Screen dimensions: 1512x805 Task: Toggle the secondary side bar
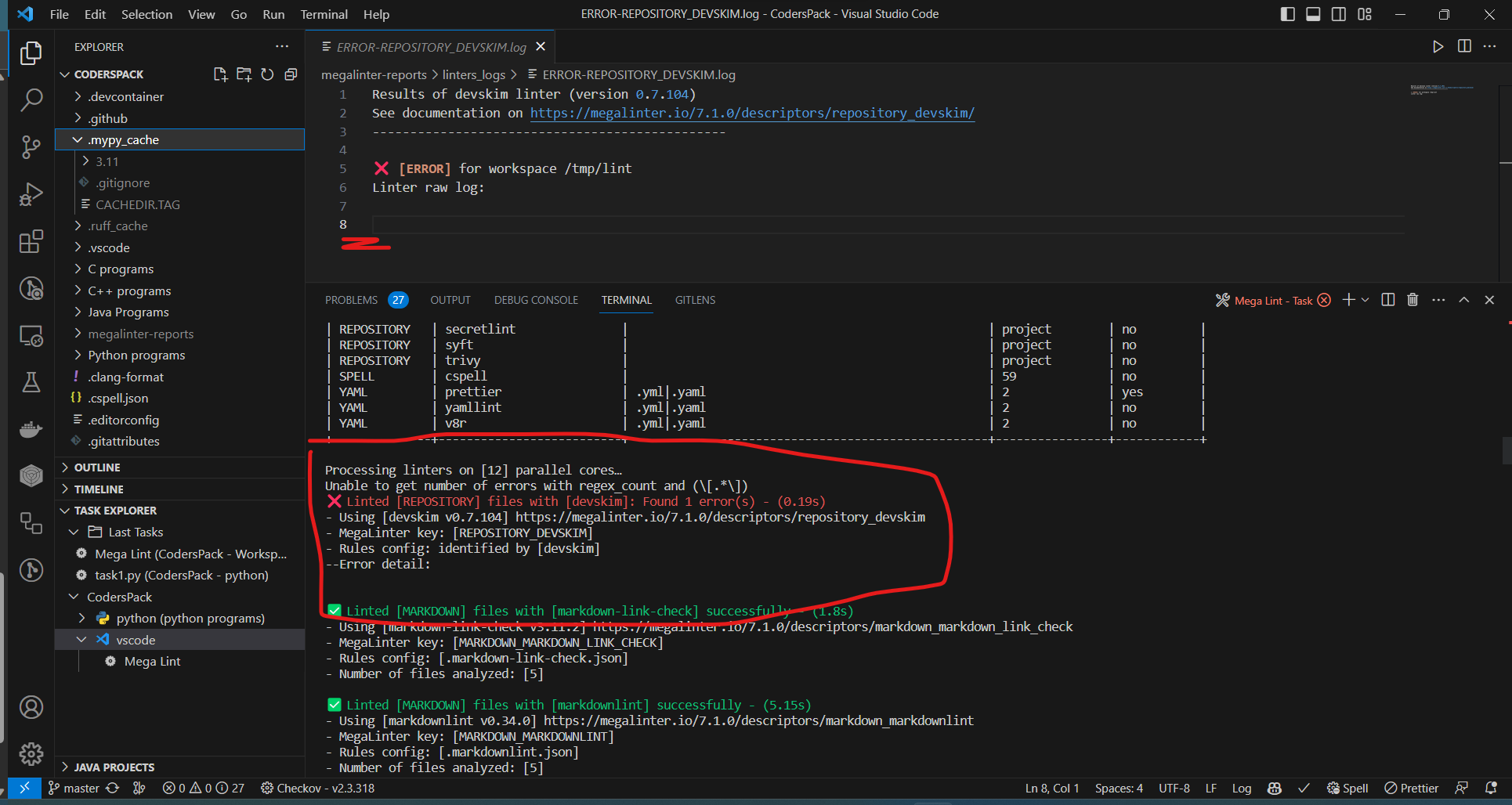pyautogui.click(x=1339, y=14)
